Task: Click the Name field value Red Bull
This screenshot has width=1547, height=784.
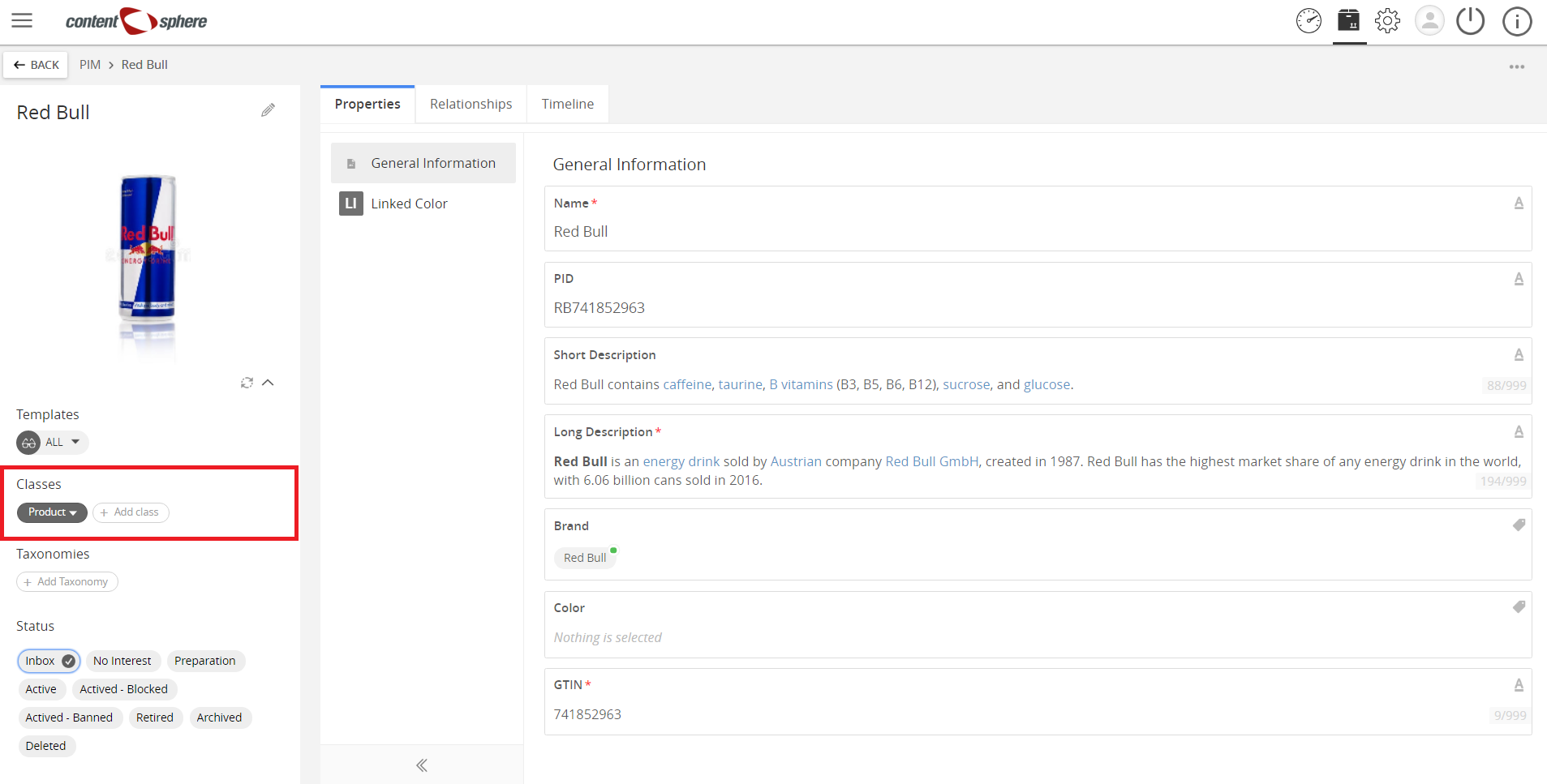Action: [x=581, y=232]
